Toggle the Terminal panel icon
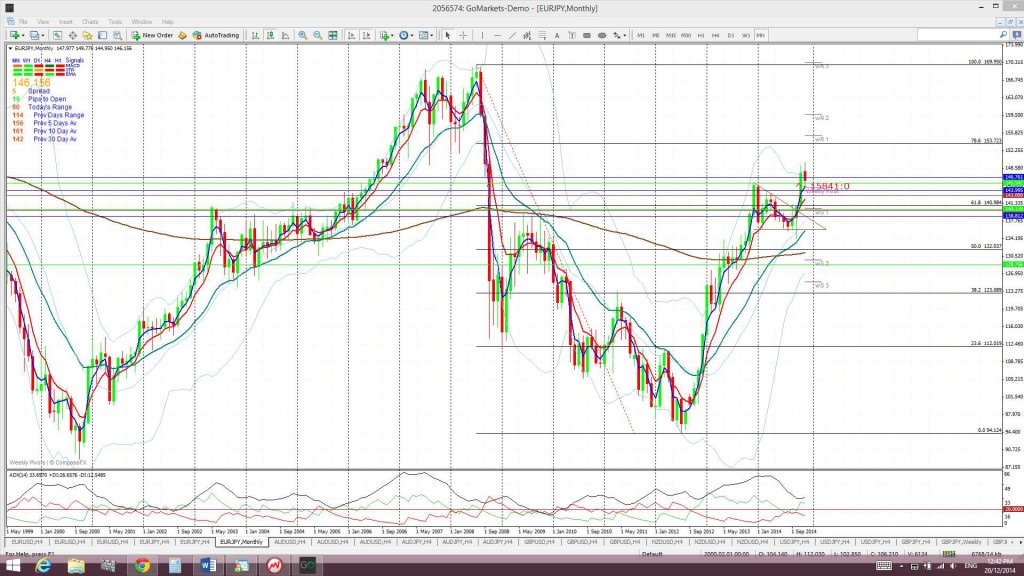Viewport: 1024px width, 576px height. tap(103, 35)
